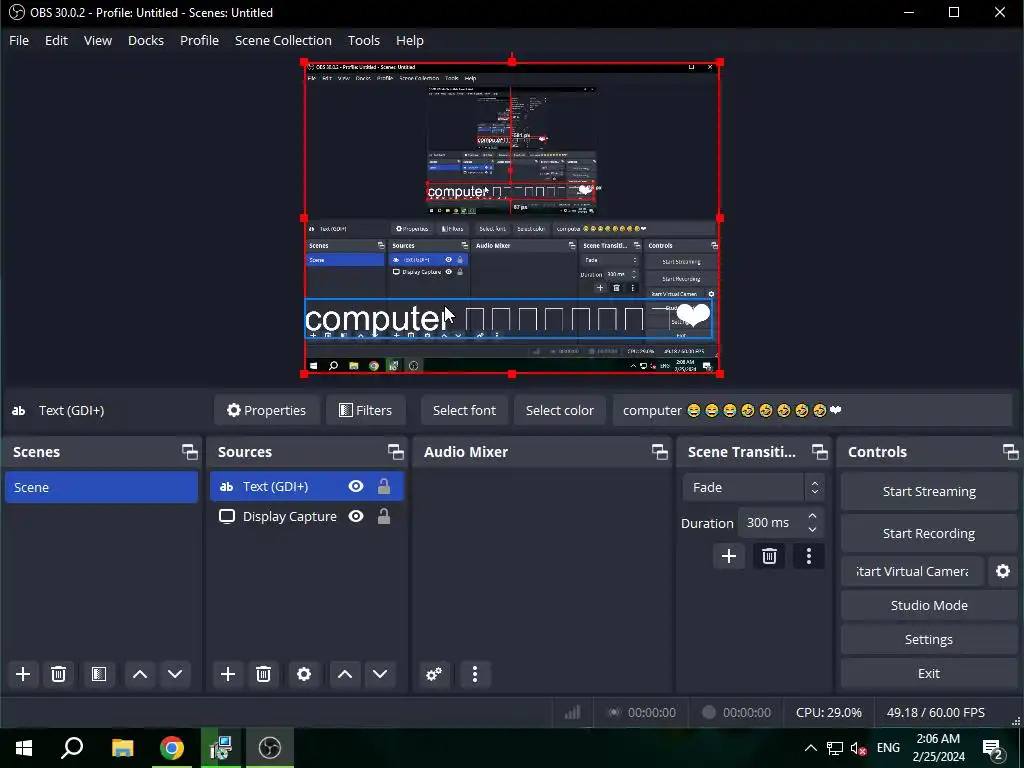Click the Exit button

pyautogui.click(x=929, y=673)
